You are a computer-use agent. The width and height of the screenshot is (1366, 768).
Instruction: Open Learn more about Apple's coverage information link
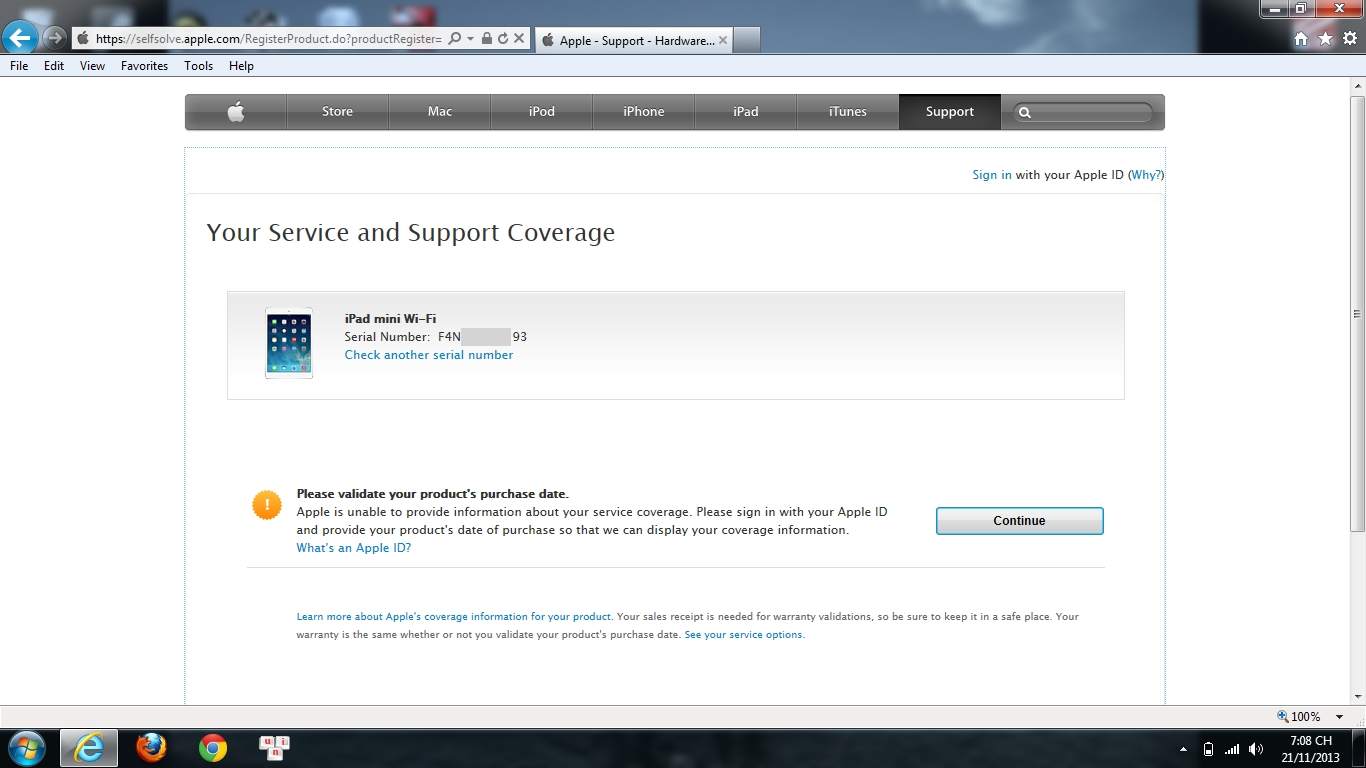[x=454, y=617]
